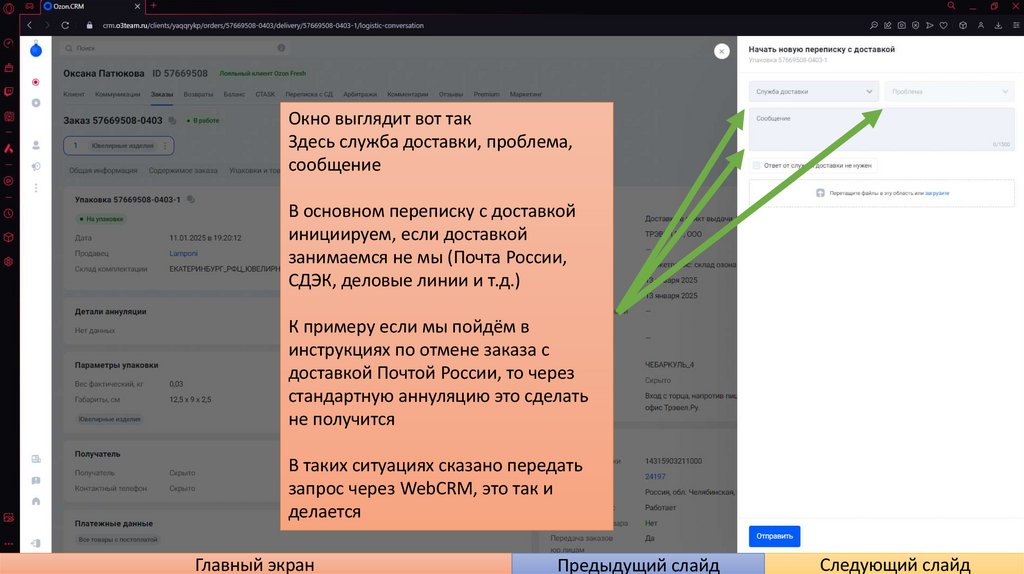This screenshot has height=574, width=1024.
Task: Open the Арбитражи tab
Action: point(360,94)
